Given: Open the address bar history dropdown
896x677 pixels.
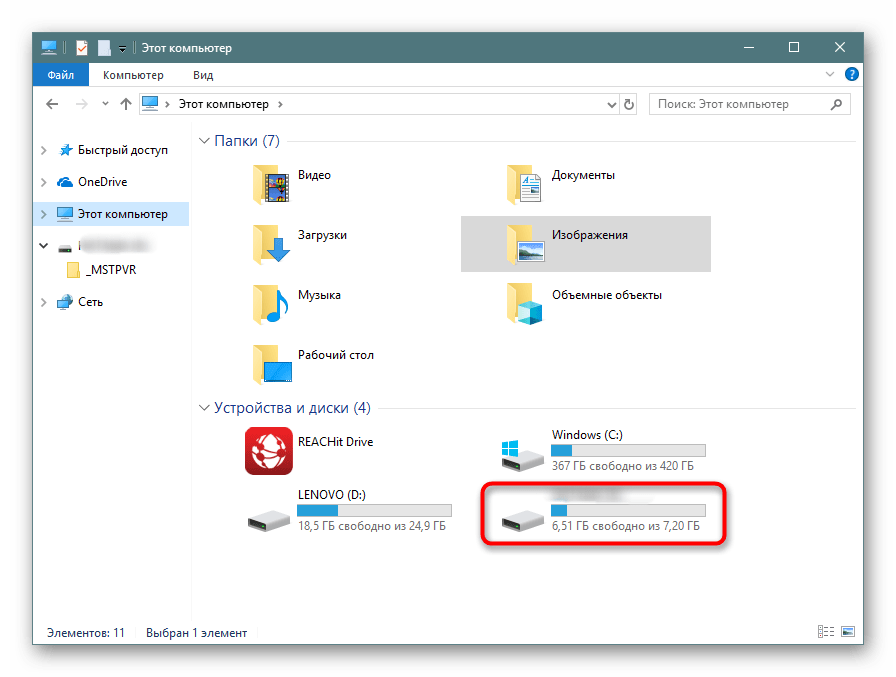Looking at the screenshot, I should click(x=611, y=104).
